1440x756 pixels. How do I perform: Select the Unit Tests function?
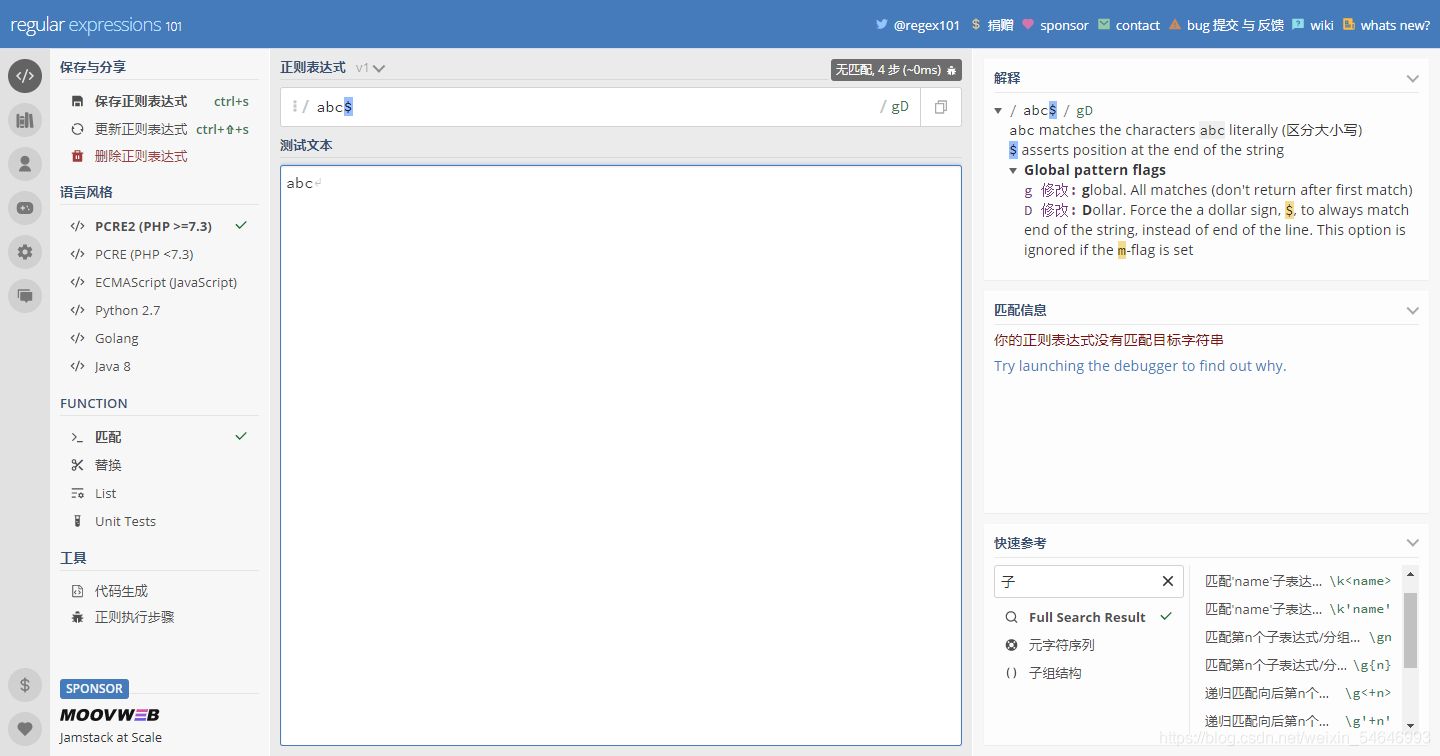pyautogui.click(x=159, y=521)
